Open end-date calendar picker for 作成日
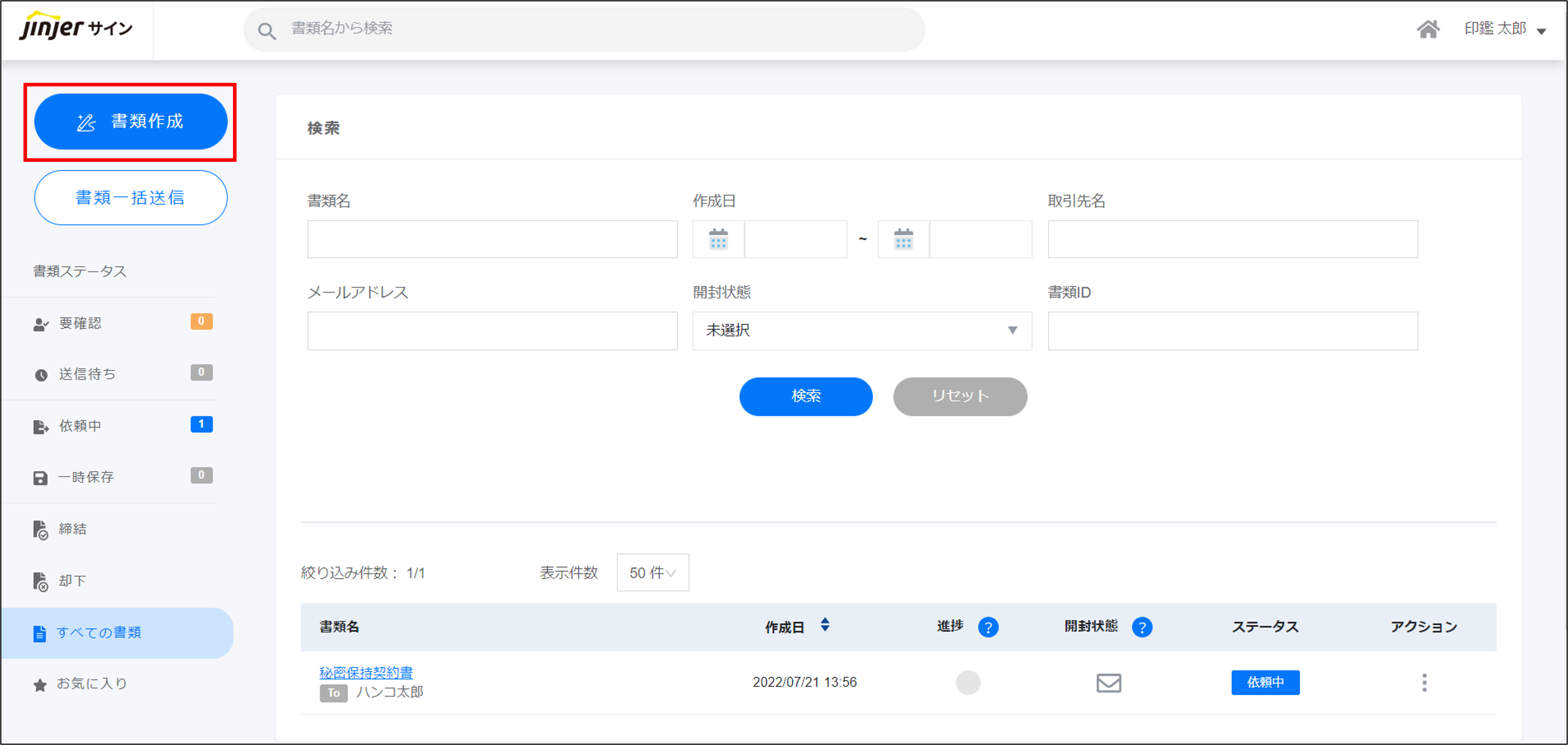The height and width of the screenshot is (745, 1568). (903, 239)
